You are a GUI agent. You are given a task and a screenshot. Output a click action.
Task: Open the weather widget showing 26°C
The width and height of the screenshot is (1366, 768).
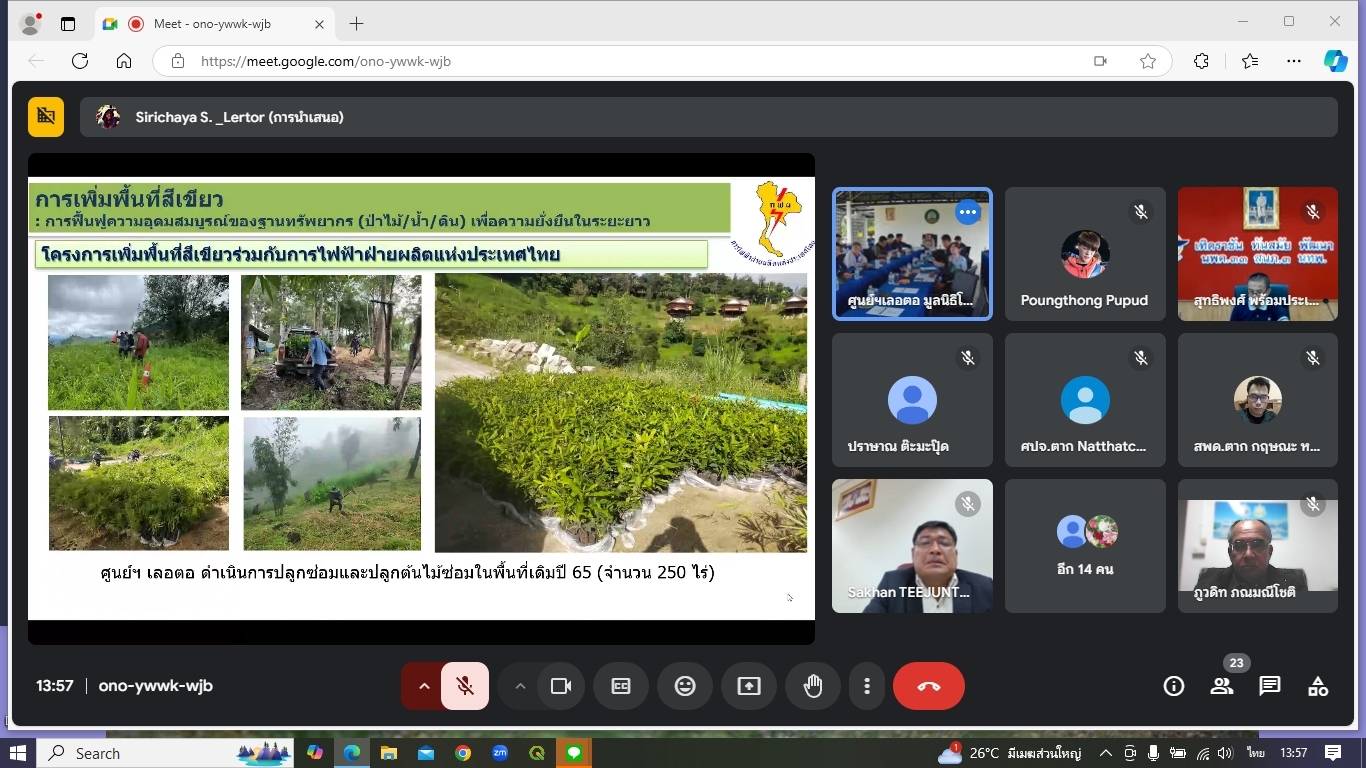[1010, 753]
